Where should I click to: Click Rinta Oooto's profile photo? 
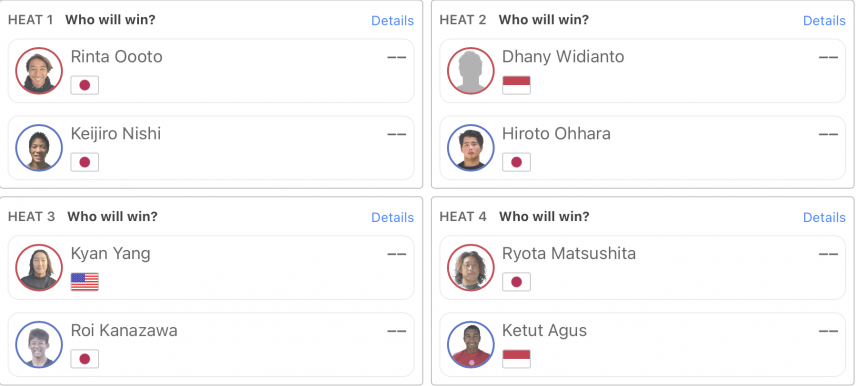tap(39, 71)
